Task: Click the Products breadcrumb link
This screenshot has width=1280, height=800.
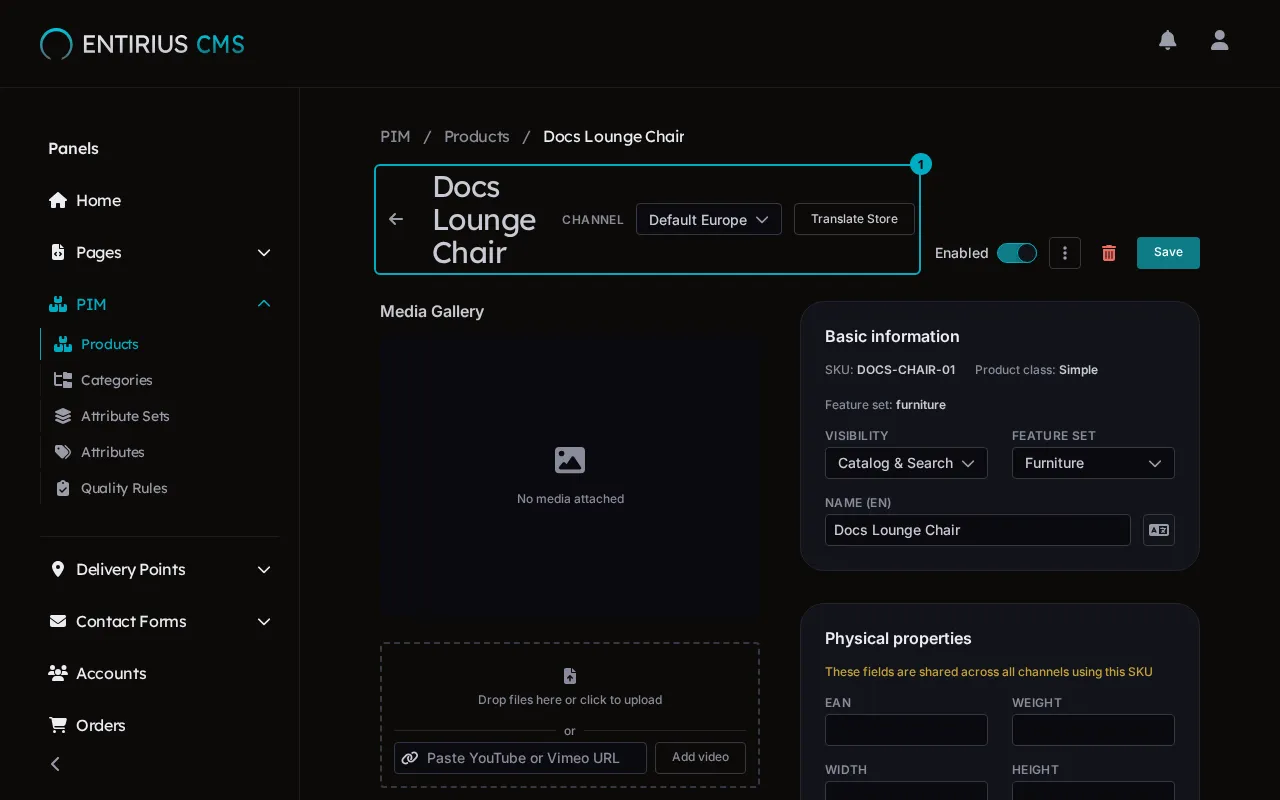Action: pos(477,136)
